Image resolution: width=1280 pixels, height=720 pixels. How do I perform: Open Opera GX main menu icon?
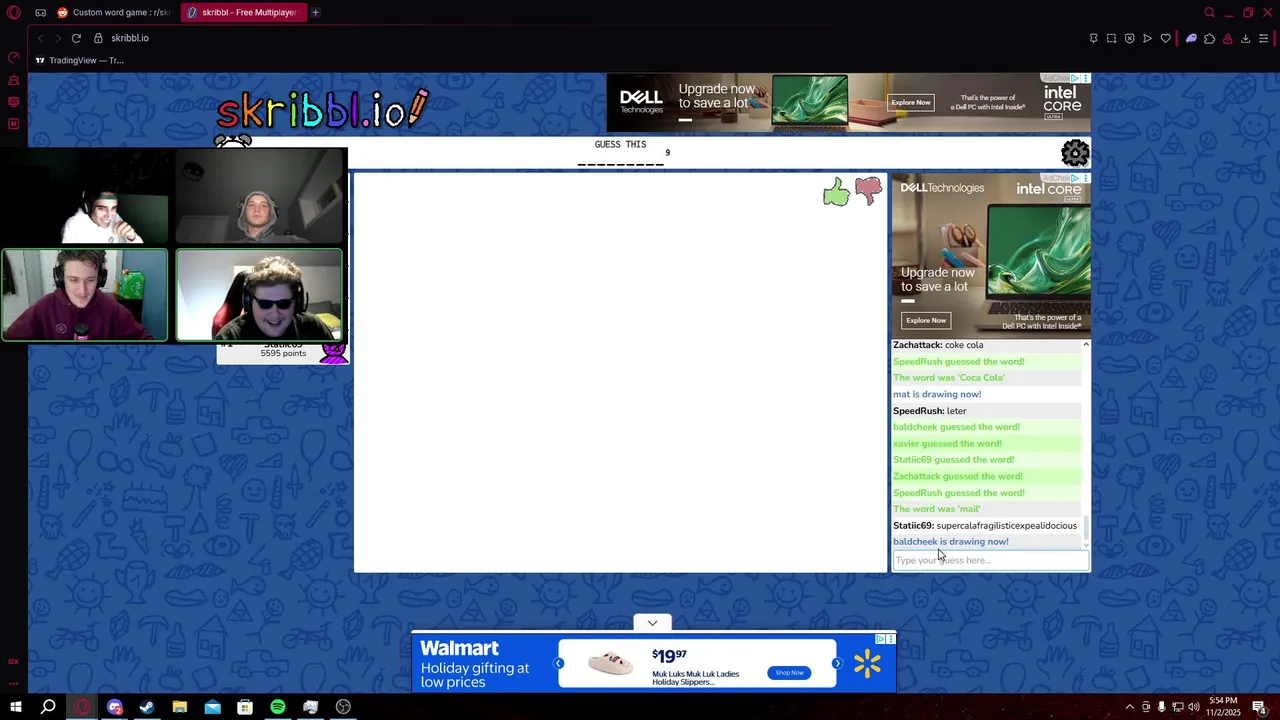(x=13, y=12)
